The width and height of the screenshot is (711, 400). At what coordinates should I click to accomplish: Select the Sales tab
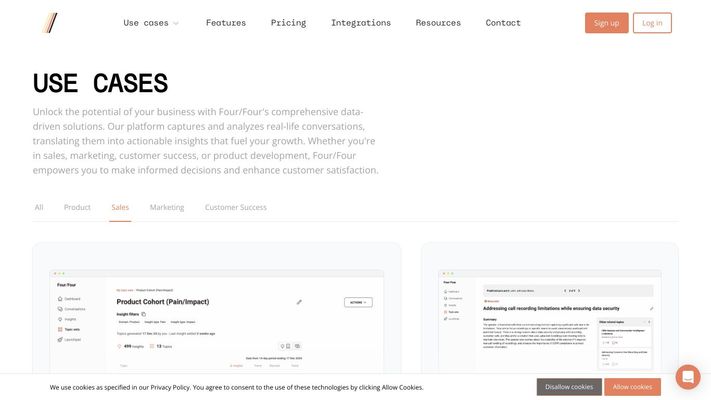tap(120, 207)
